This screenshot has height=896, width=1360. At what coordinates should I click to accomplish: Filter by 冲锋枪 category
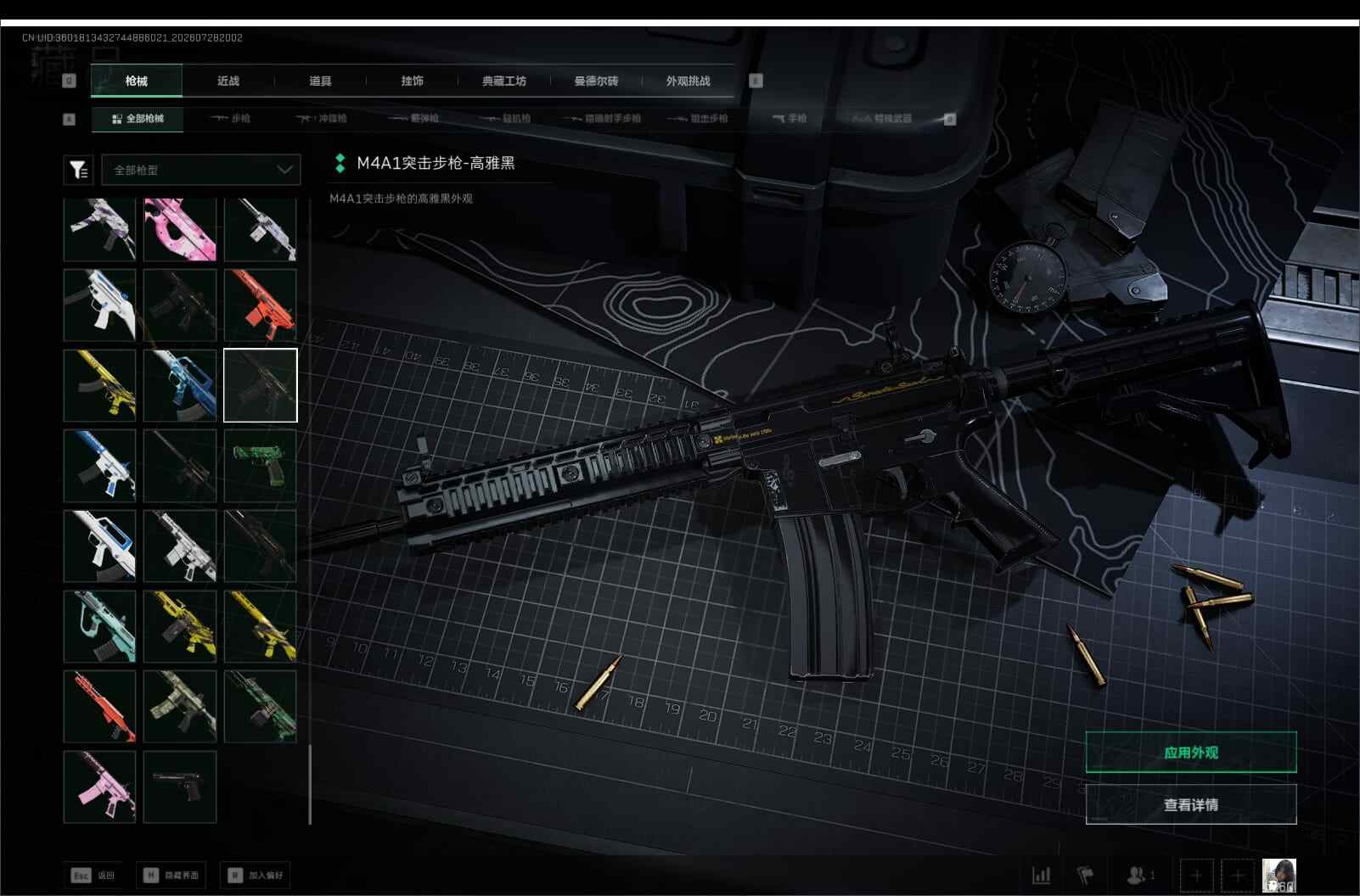322,119
